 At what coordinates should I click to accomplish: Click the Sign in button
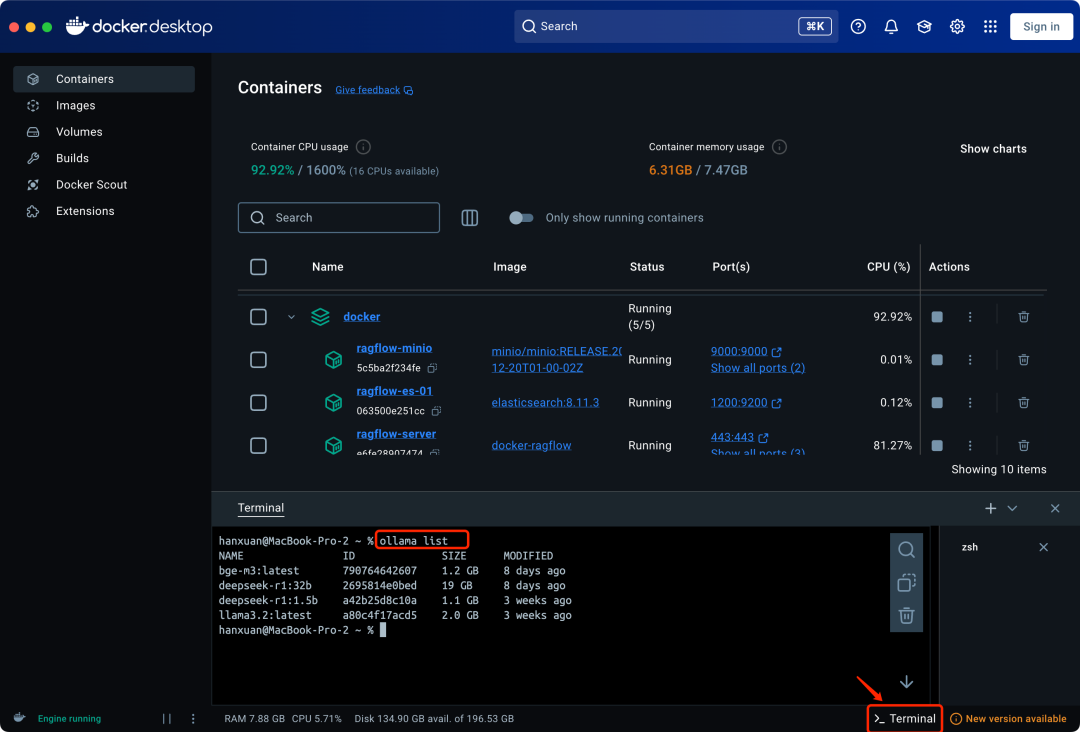coord(1041,26)
